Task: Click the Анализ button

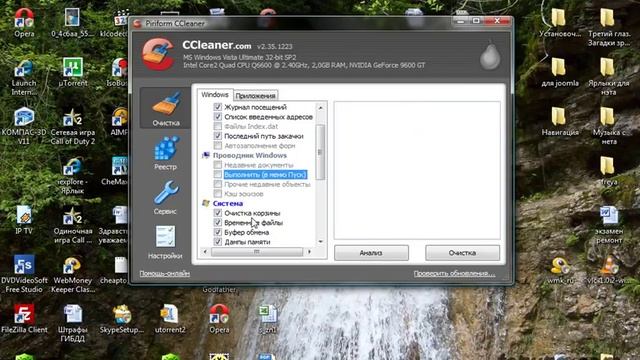Action: (371, 253)
